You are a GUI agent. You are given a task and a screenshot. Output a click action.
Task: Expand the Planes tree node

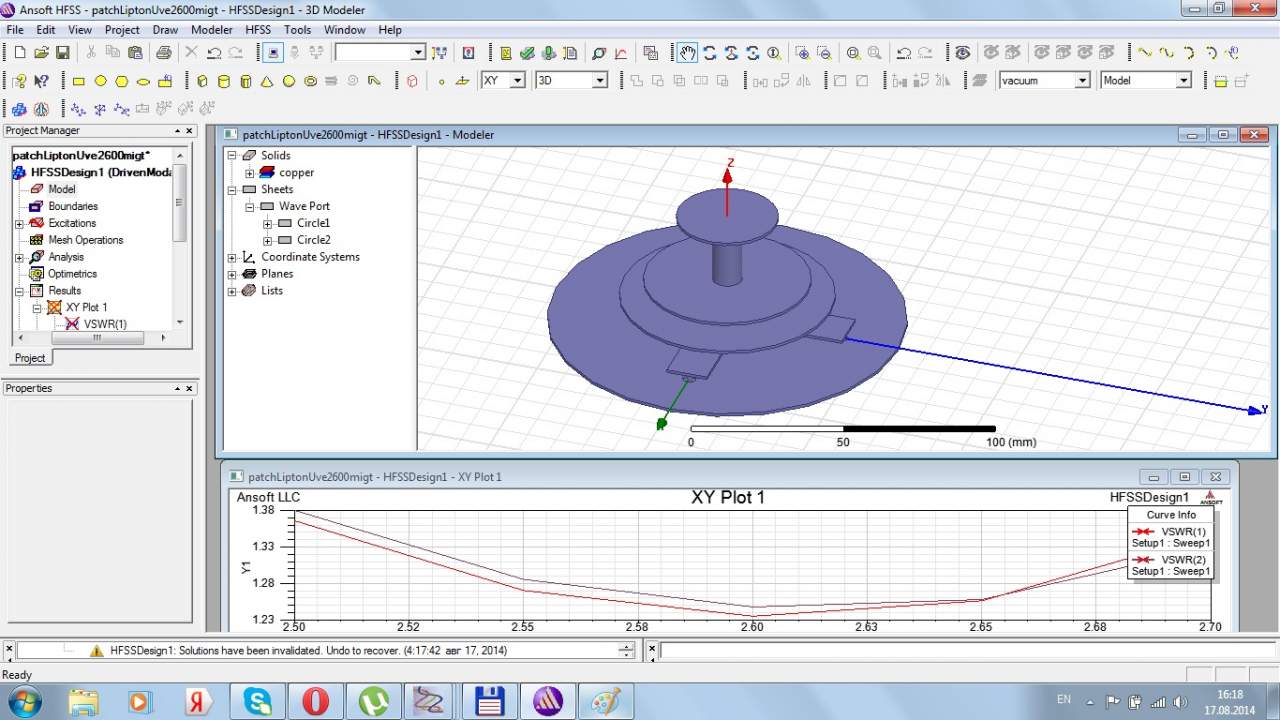232,274
